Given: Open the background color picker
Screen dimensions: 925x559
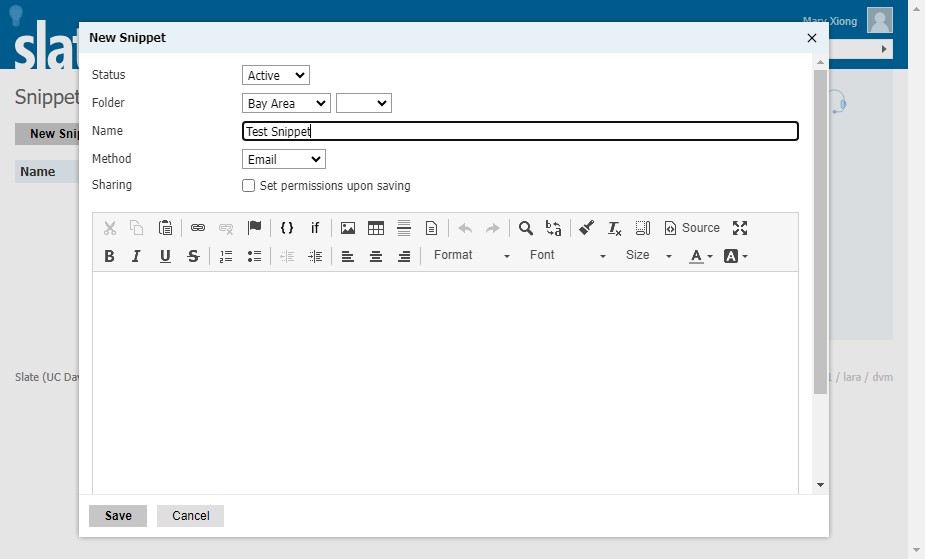Looking at the screenshot, I should click(x=736, y=256).
